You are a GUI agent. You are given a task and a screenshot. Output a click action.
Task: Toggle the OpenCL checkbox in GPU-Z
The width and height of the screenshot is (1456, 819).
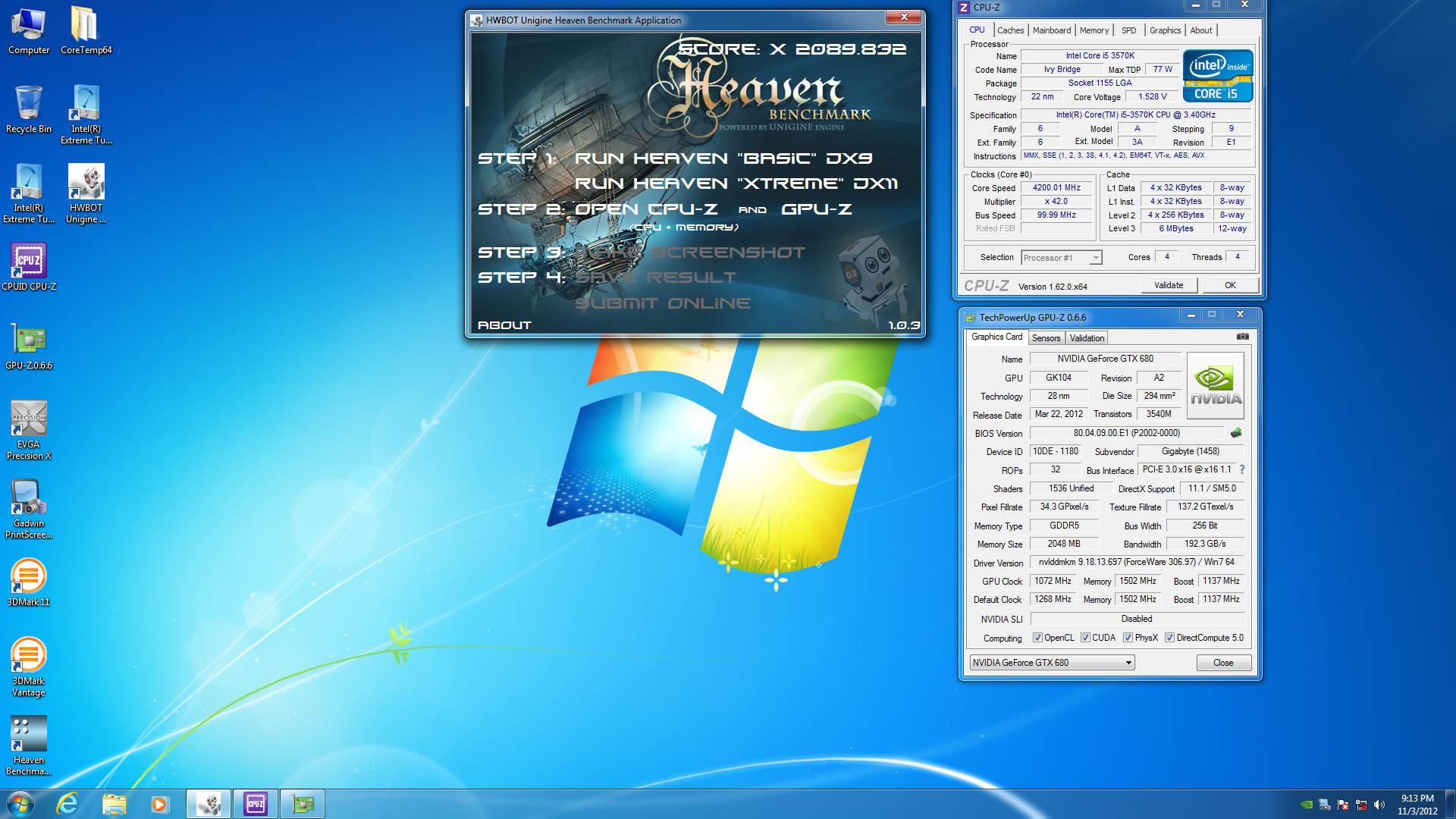click(1037, 638)
